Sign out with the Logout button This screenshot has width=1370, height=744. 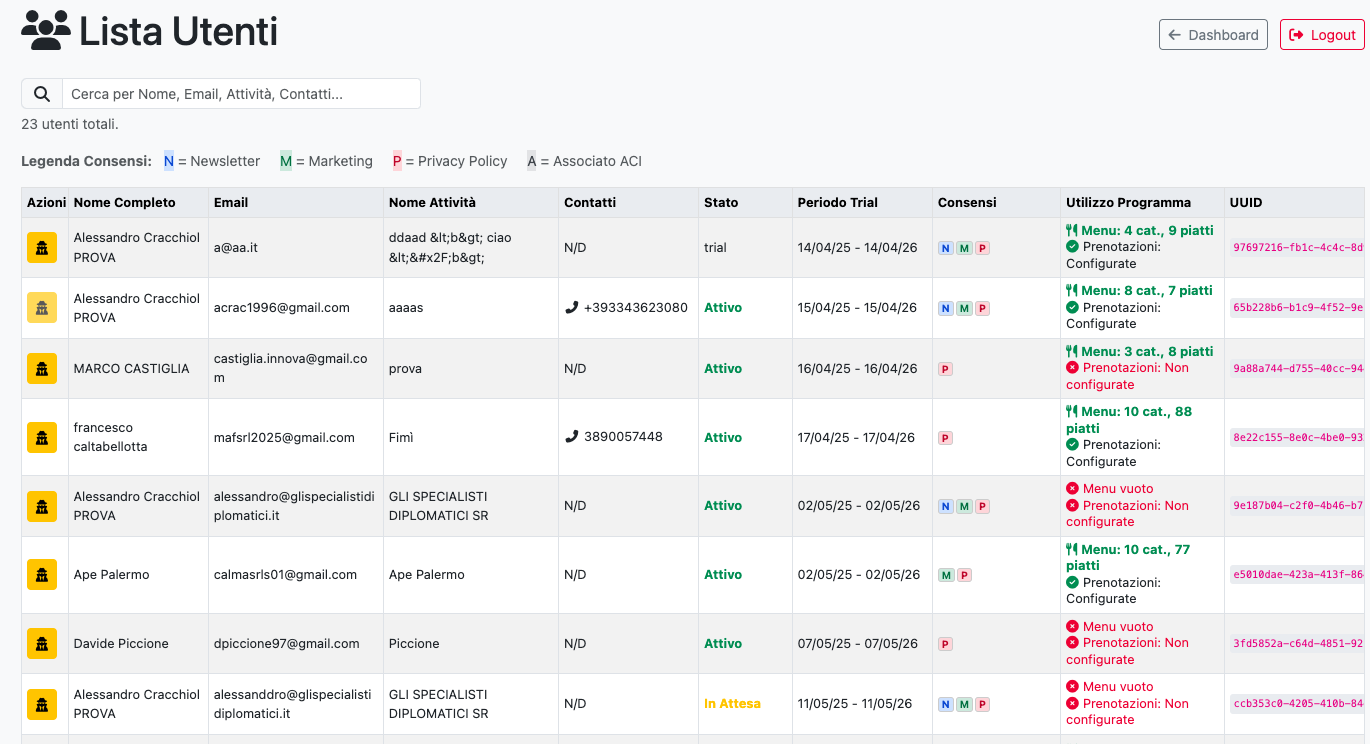pos(1322,35)
